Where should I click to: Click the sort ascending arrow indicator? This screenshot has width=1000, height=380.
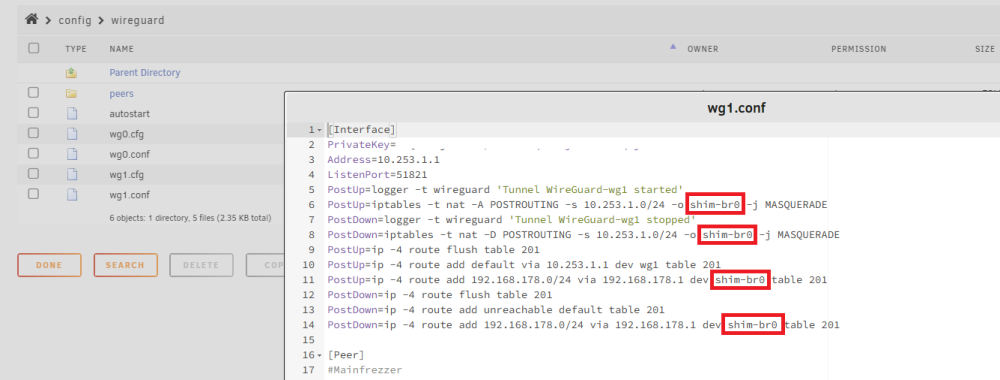pos(673,47)
